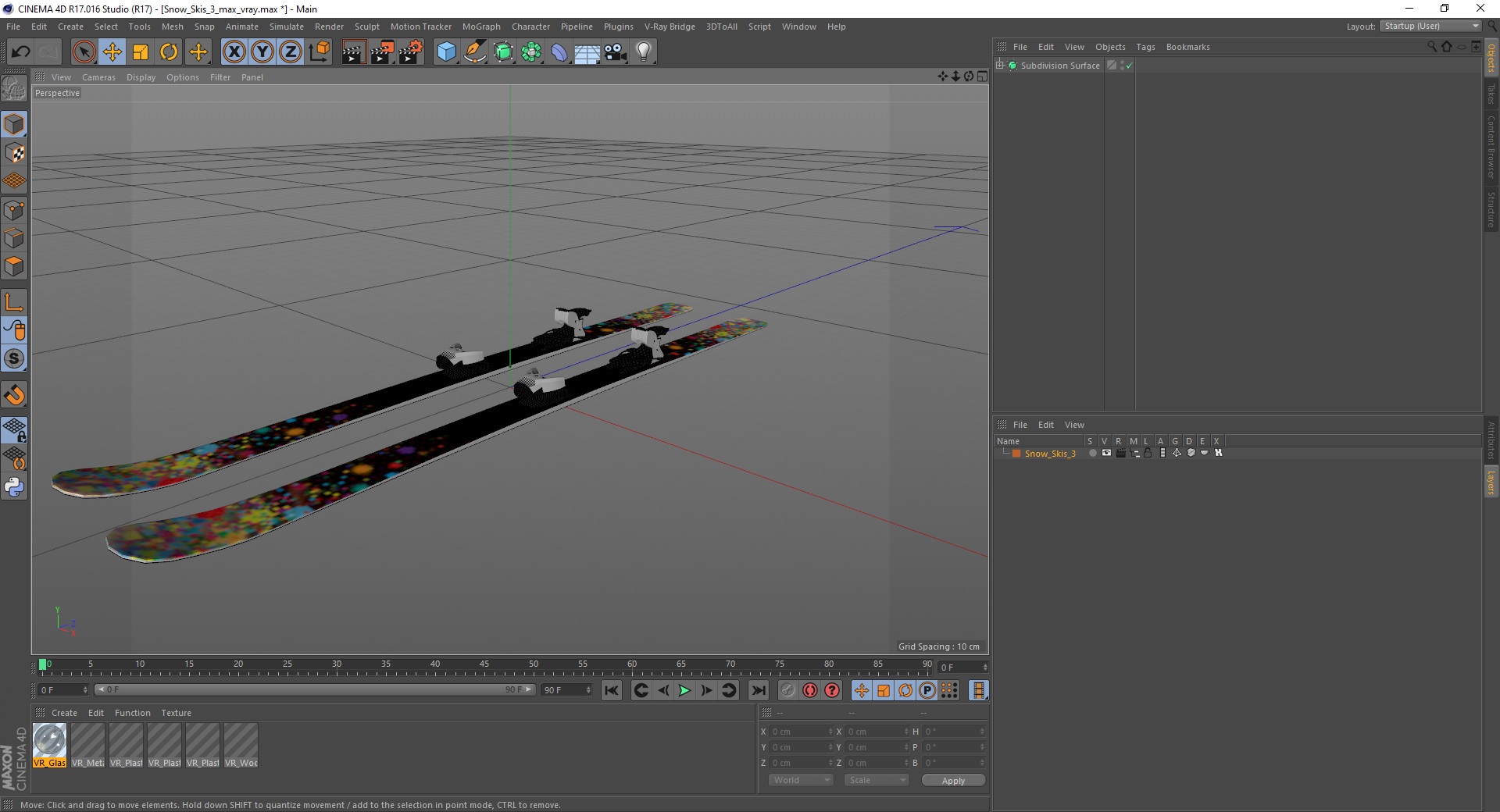
Task: Open the Layout Startup dropdown
Action: point(1430,26)
